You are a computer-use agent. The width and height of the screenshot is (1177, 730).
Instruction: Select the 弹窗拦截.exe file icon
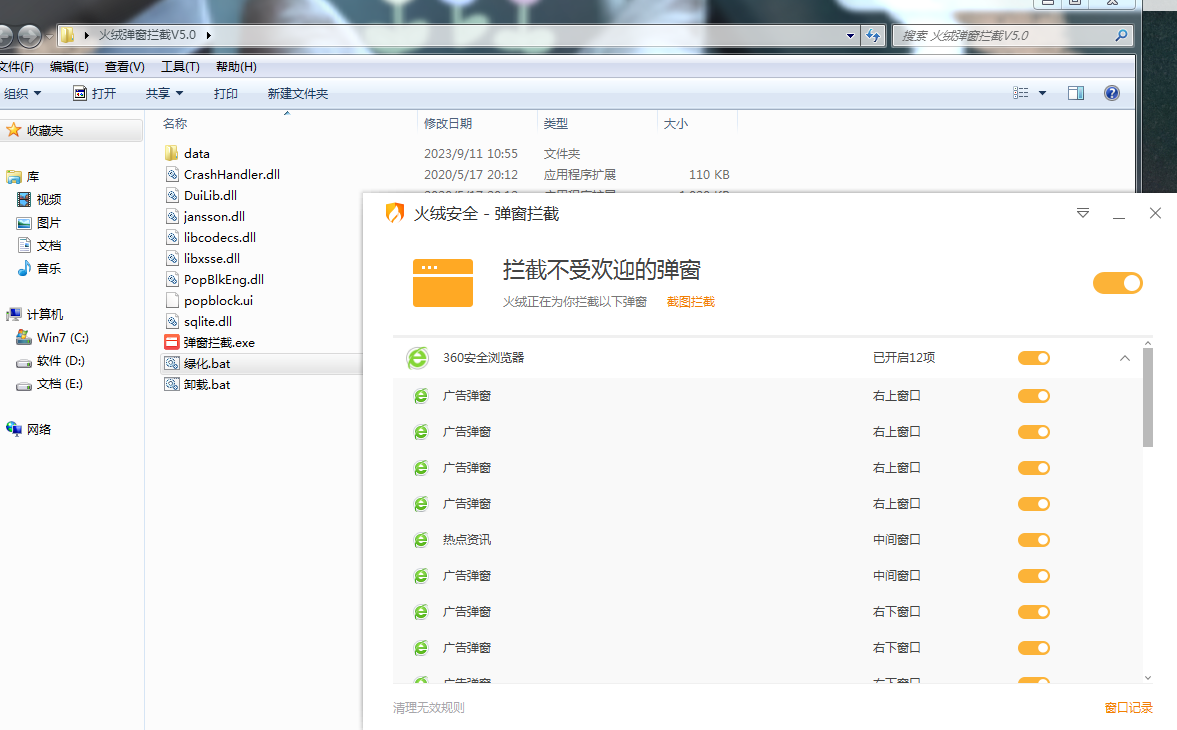click(x=171, y=342)
